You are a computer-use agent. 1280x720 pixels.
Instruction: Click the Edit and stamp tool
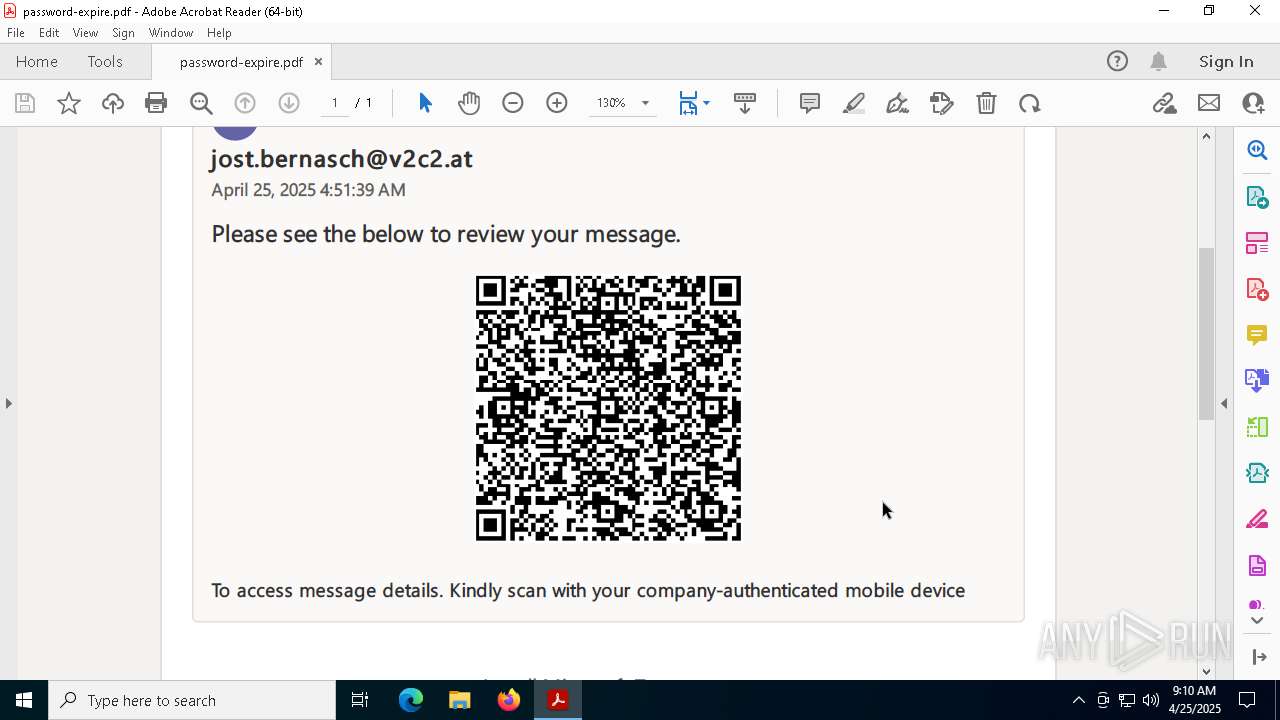942,103
